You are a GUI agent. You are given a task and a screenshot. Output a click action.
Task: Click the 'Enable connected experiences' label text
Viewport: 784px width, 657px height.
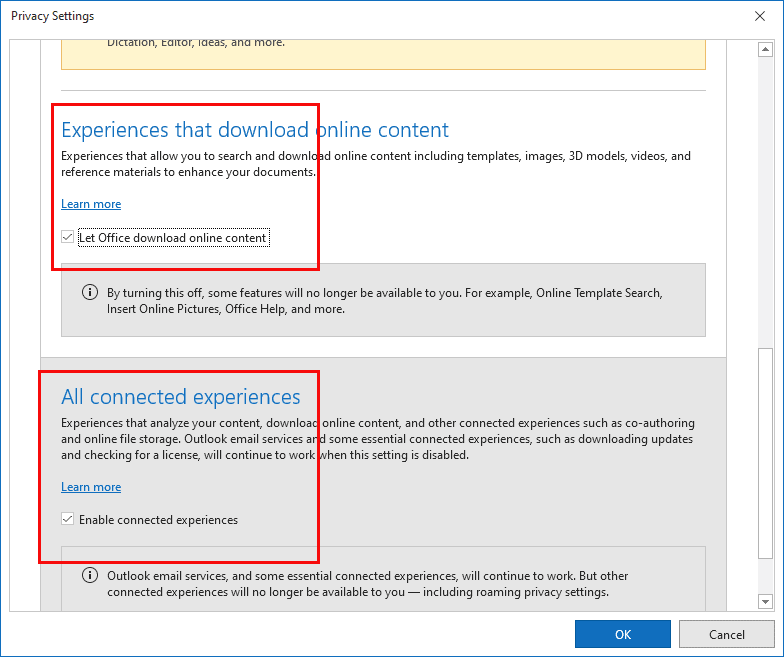pyautogui.click(x=158, y=520)
